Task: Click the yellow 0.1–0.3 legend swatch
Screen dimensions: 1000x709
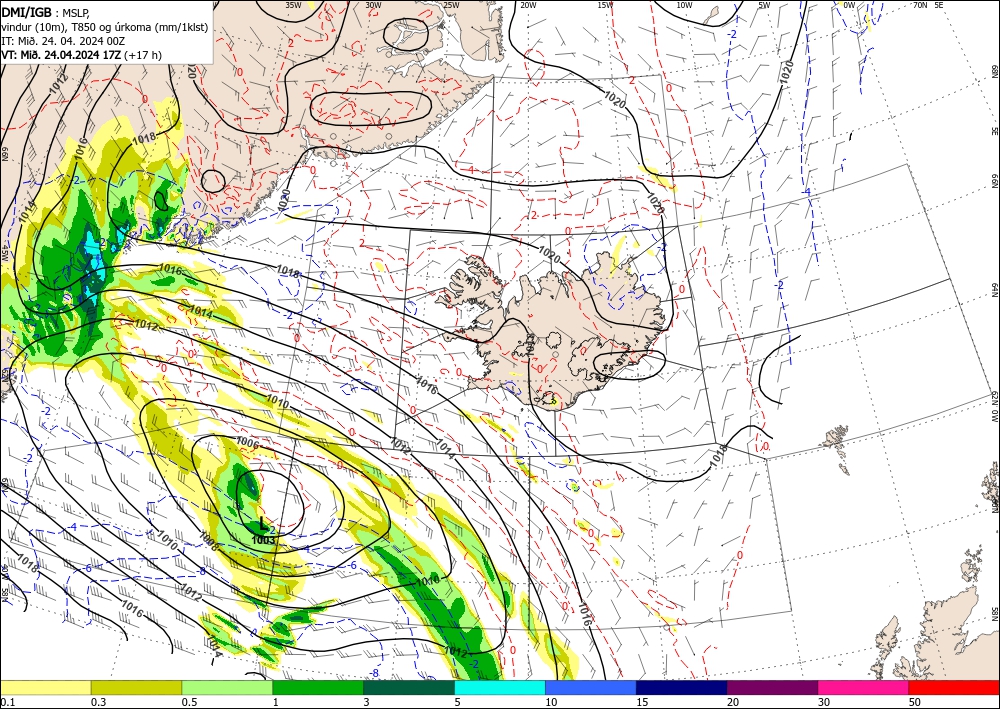Action: click(45, 687)
